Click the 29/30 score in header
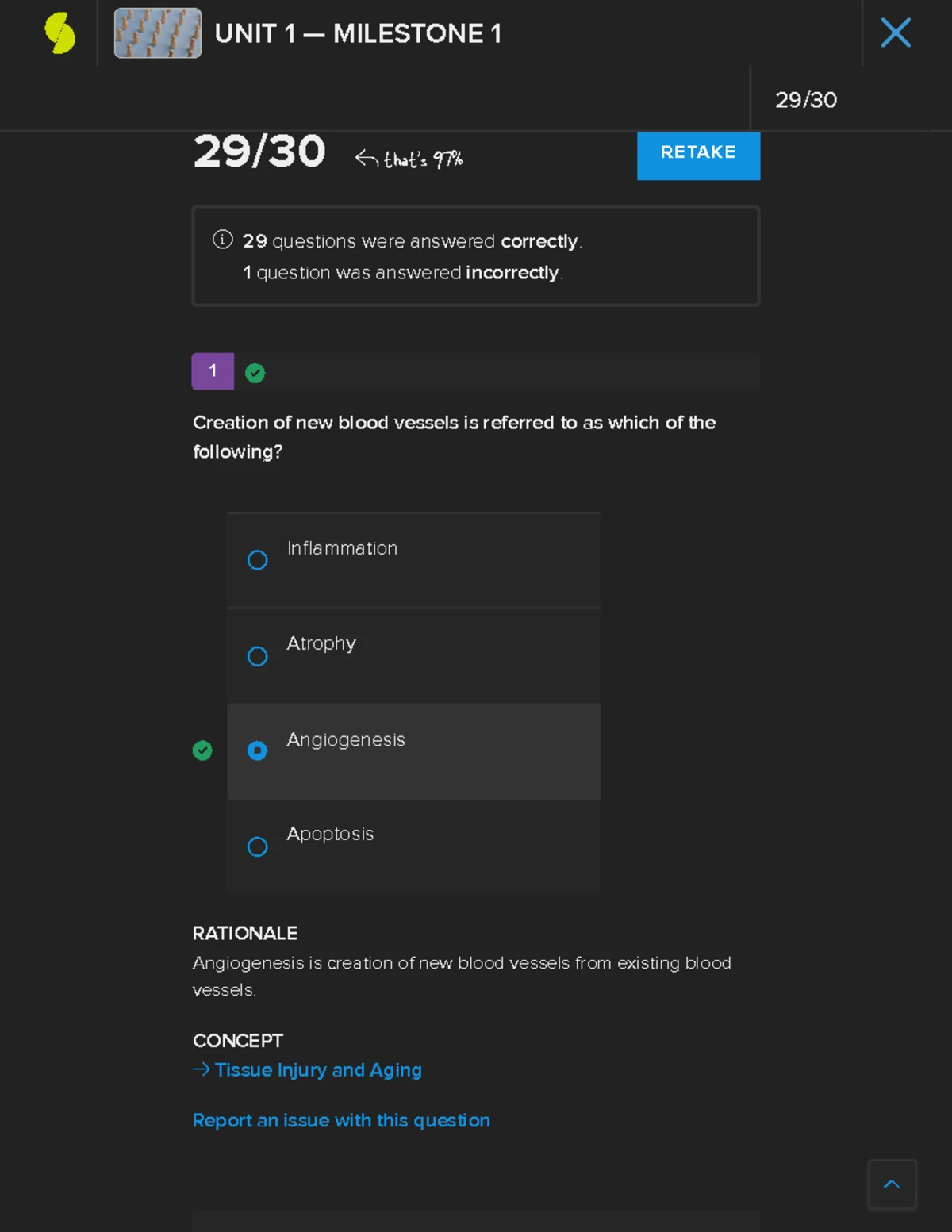Image resolution: width=952 pixels, height=1232 pixels. (805, 100)
